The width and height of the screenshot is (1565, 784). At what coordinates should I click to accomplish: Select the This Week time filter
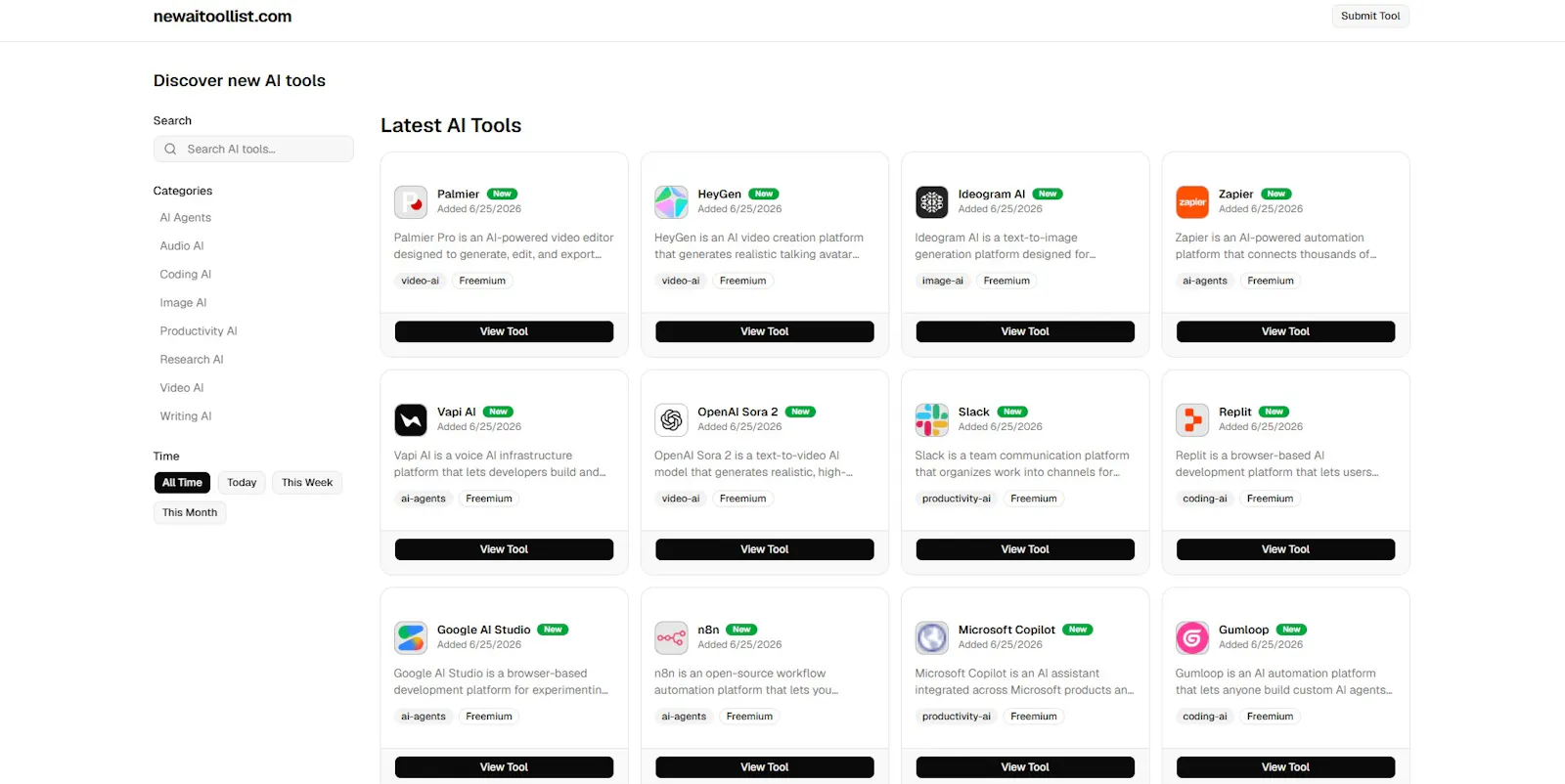pos(307,483)
